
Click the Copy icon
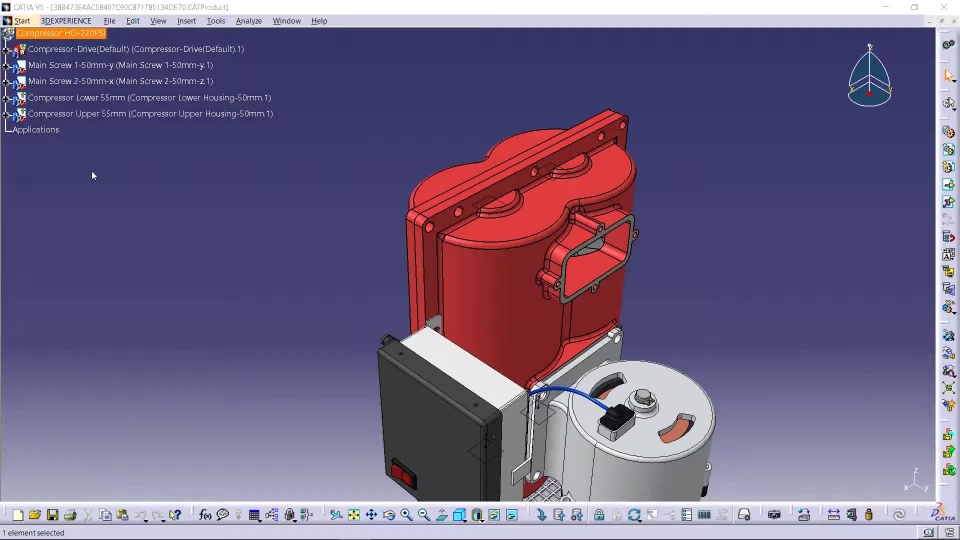(x=105, y=515)
